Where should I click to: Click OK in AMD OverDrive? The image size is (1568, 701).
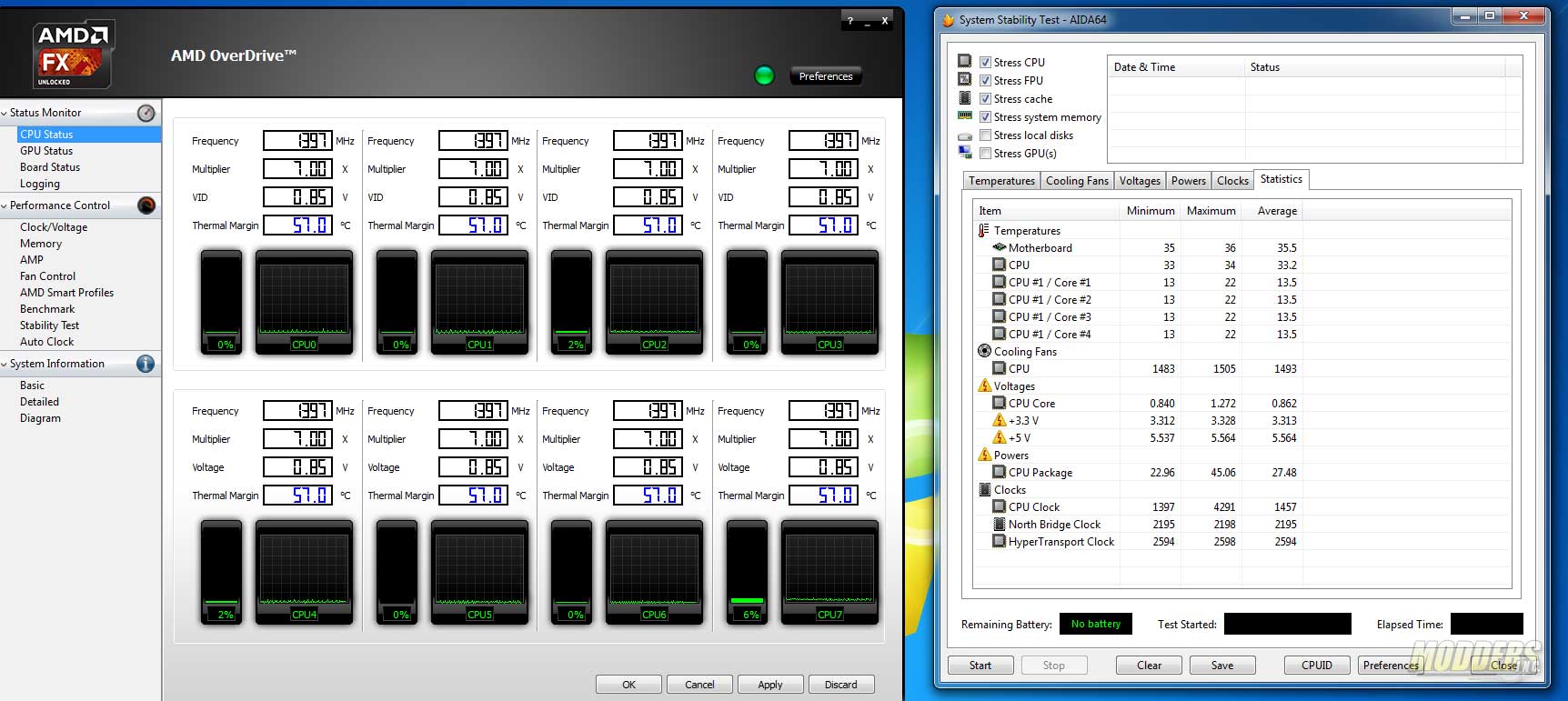tap(628, 685)
